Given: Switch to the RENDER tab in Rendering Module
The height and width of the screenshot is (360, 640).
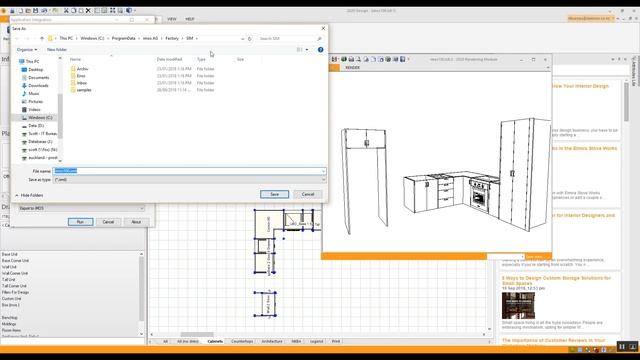Looking at the screenshot, I should coord(352,68).
